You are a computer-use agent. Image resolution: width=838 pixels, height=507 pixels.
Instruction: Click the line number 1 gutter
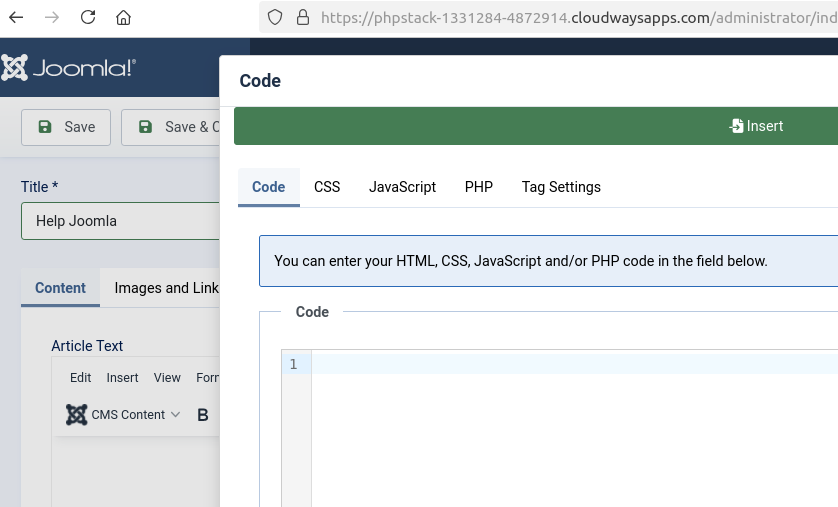pos(293,364)
